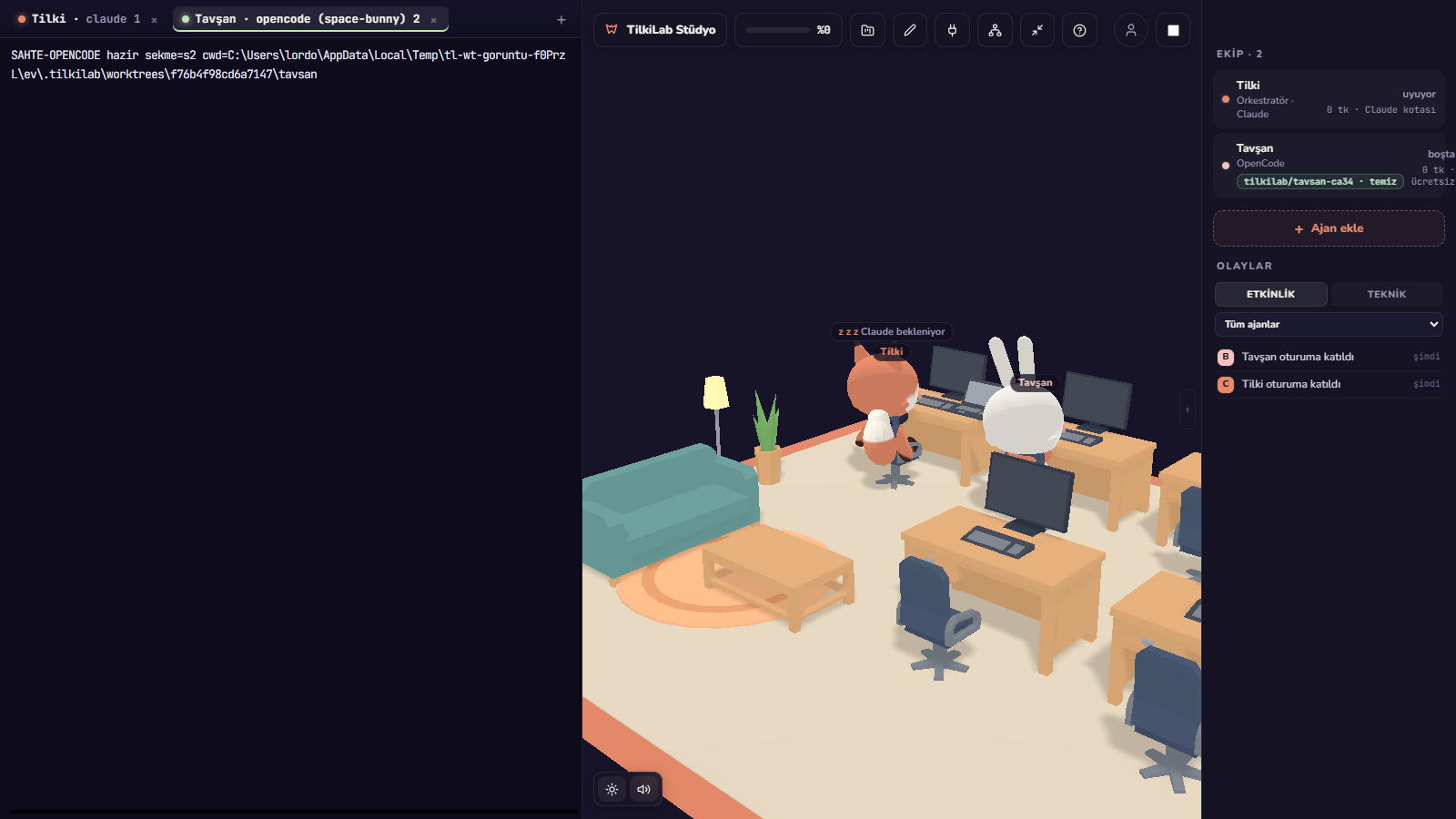Image resolution: width=1456 pixels, height=819 pixels.
Task: Open the hierarchy network icon
Action: coord(995,30)
